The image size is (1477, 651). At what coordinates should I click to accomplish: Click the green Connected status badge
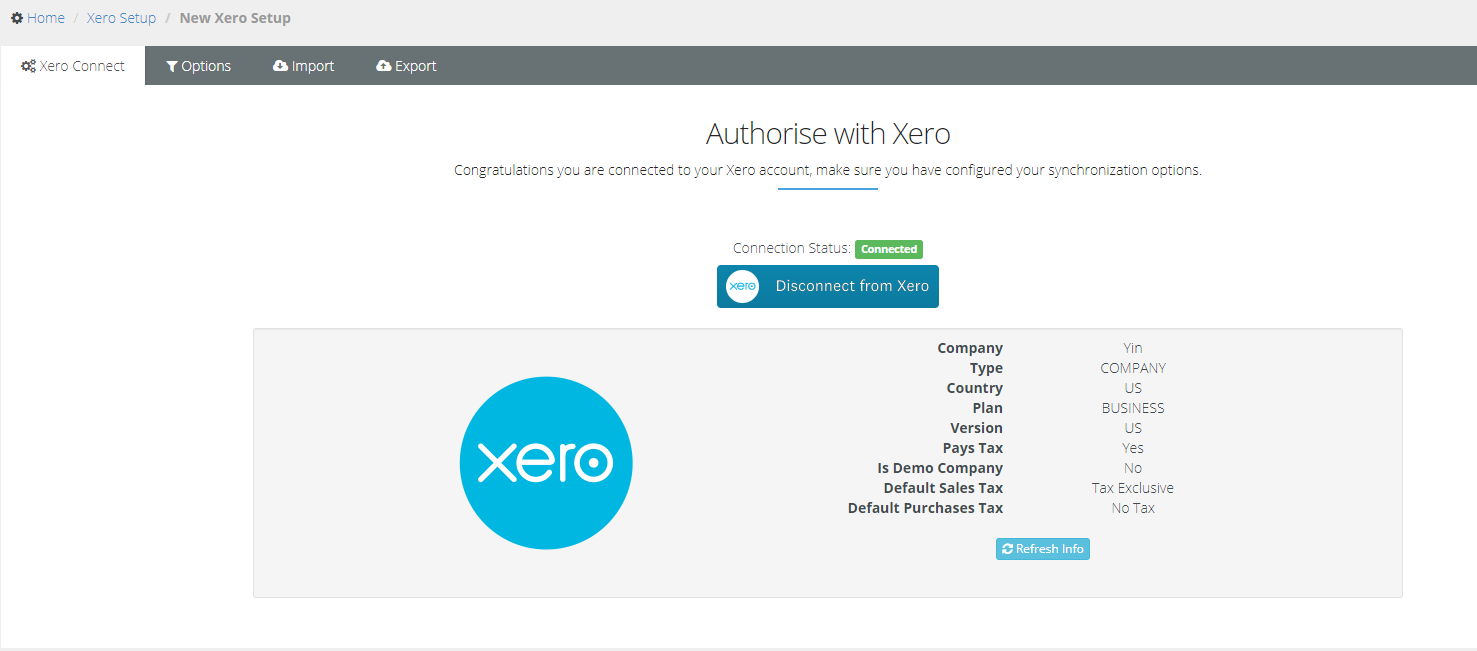pos(888,249)
